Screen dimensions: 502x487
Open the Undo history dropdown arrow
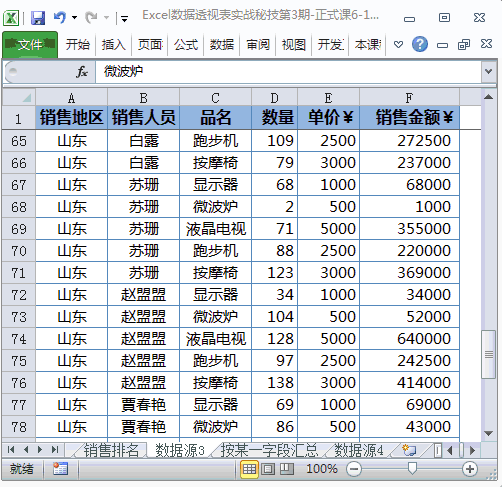(74, 17)
